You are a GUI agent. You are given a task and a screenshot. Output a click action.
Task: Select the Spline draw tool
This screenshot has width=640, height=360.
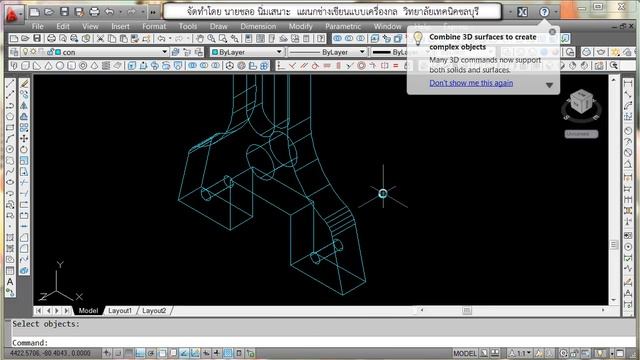tap(10, 171)
